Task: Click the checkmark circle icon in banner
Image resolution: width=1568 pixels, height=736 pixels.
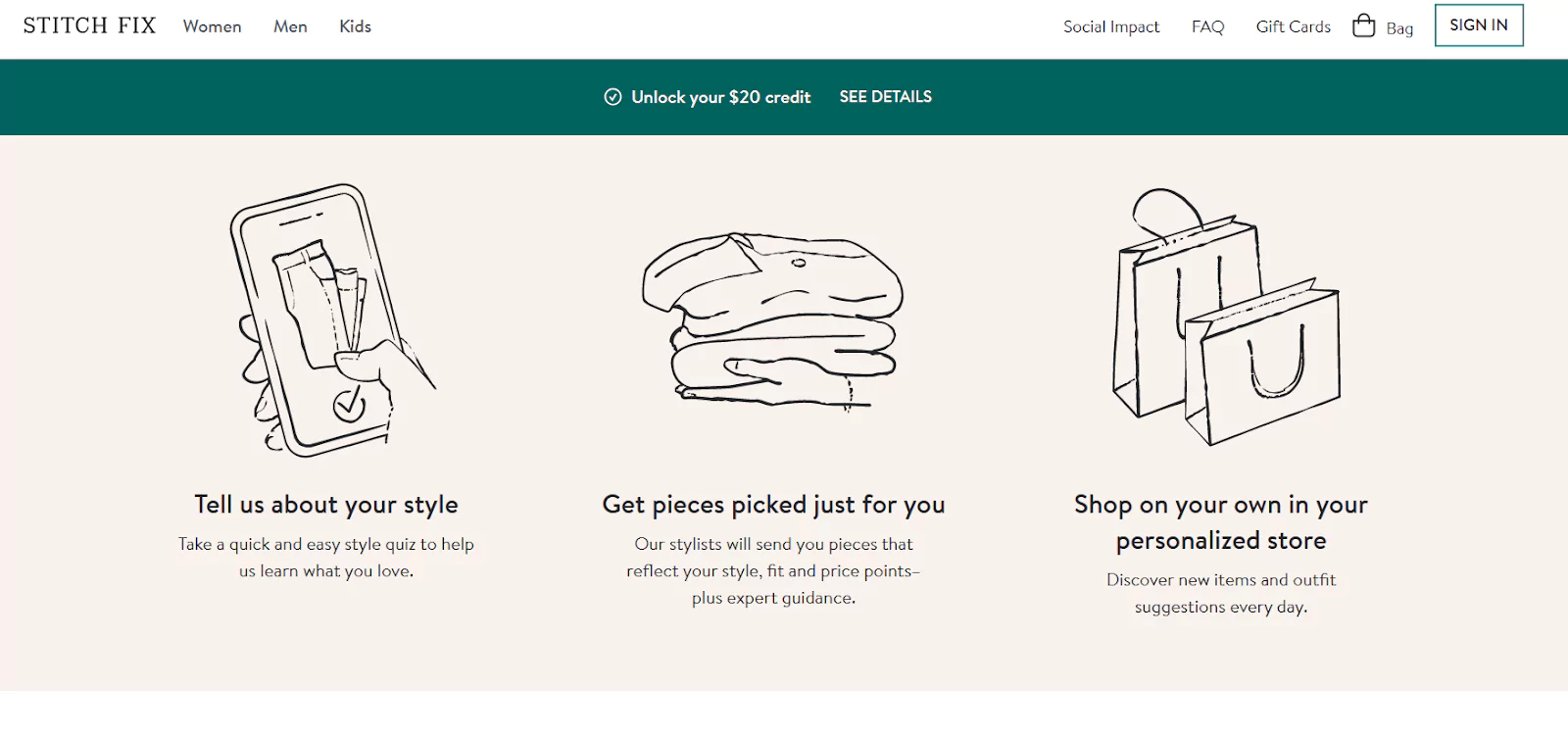Action: (x=612, y=97)
